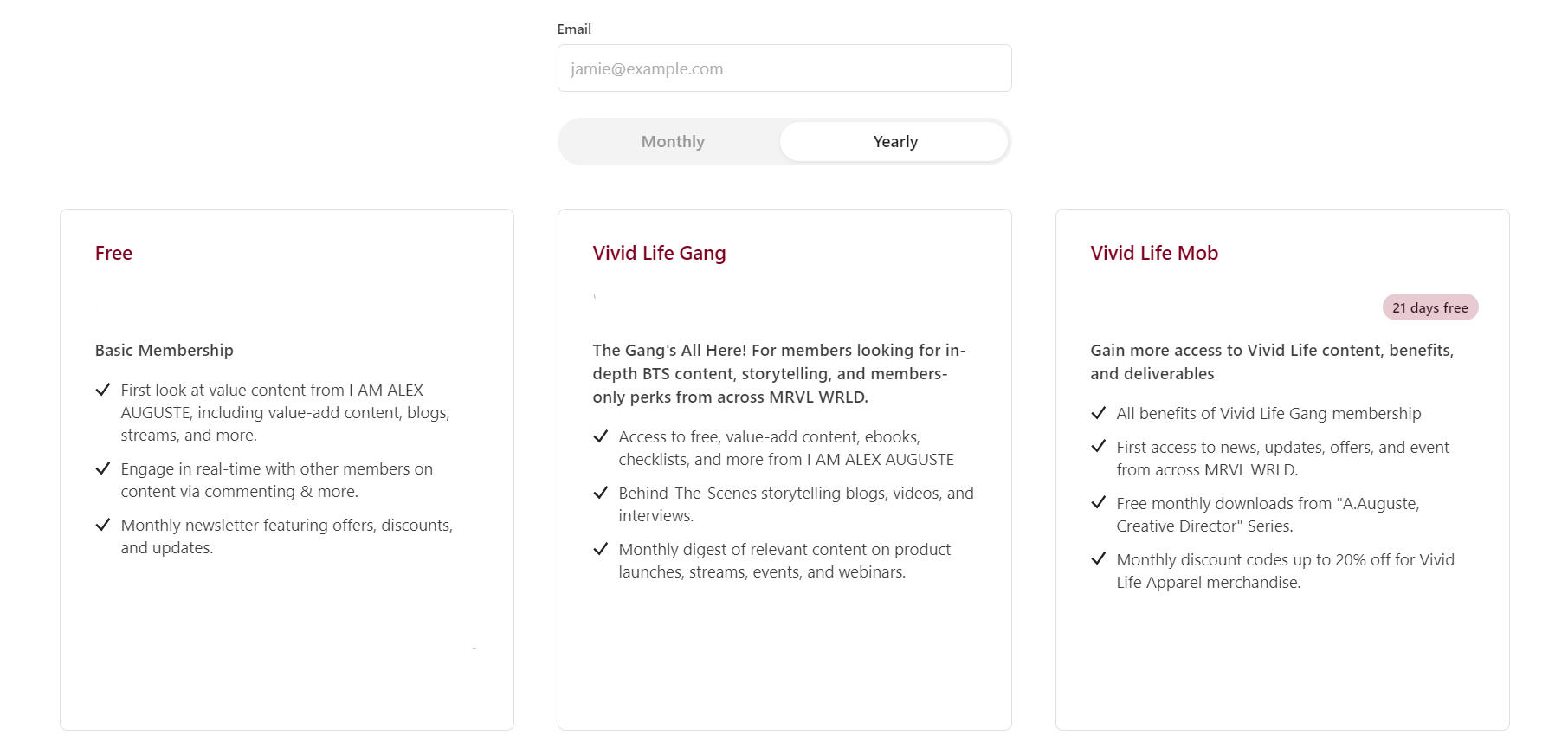Click the "21 days free" badge

pos(1429,307)
